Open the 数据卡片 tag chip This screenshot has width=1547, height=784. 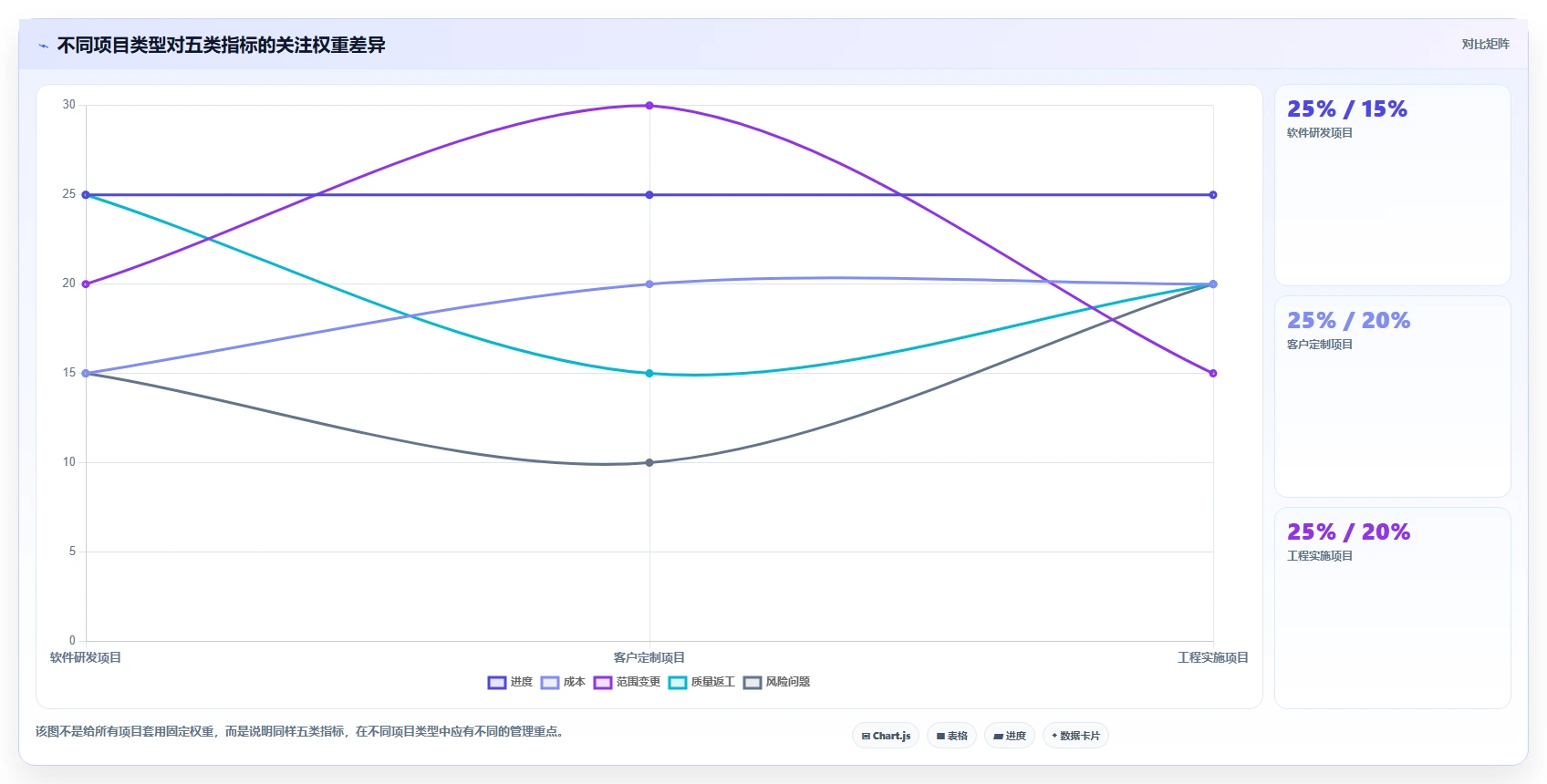pyautogui.click(x=1075, y=736)
